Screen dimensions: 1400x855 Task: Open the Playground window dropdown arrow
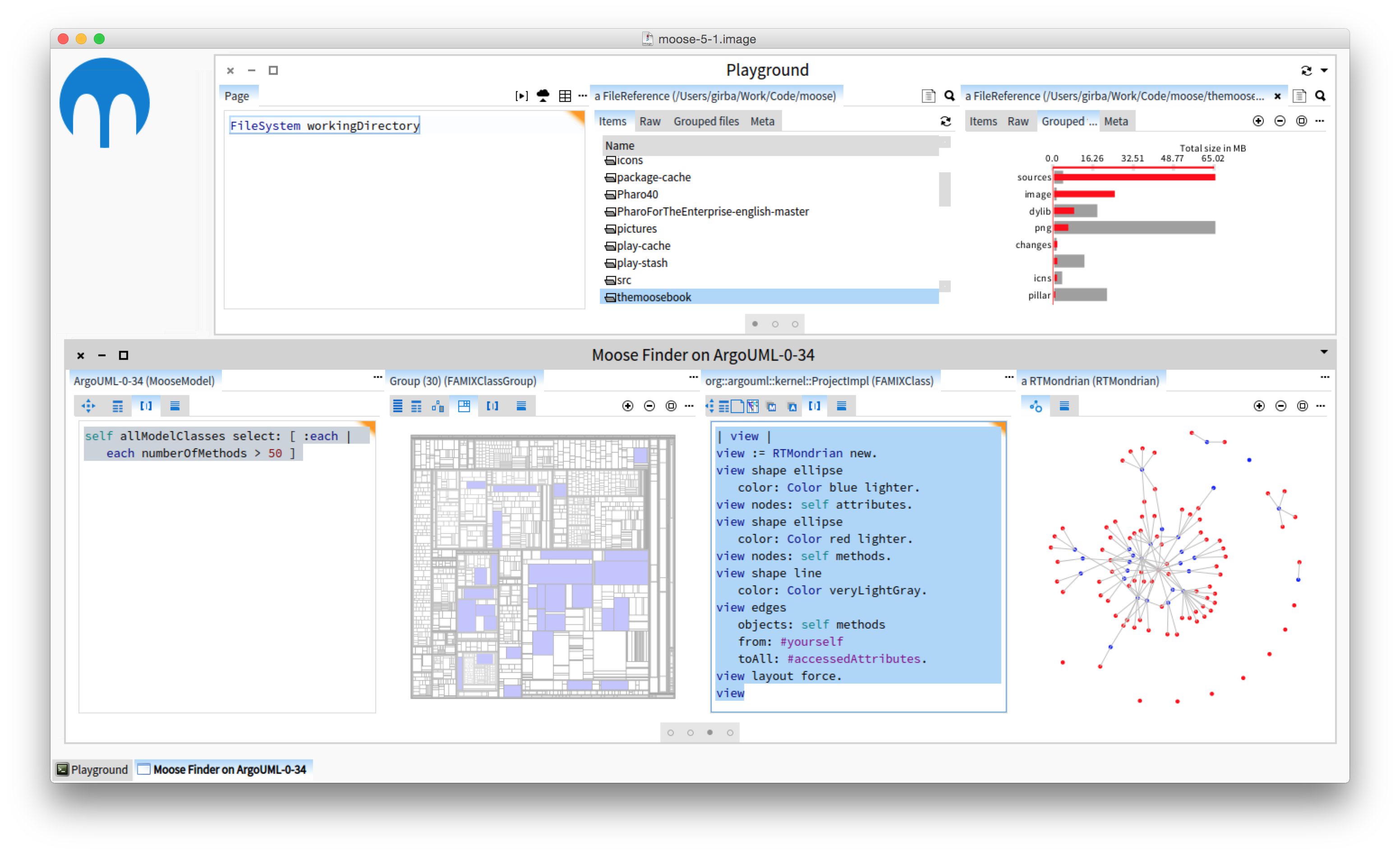coord(1324,70)
